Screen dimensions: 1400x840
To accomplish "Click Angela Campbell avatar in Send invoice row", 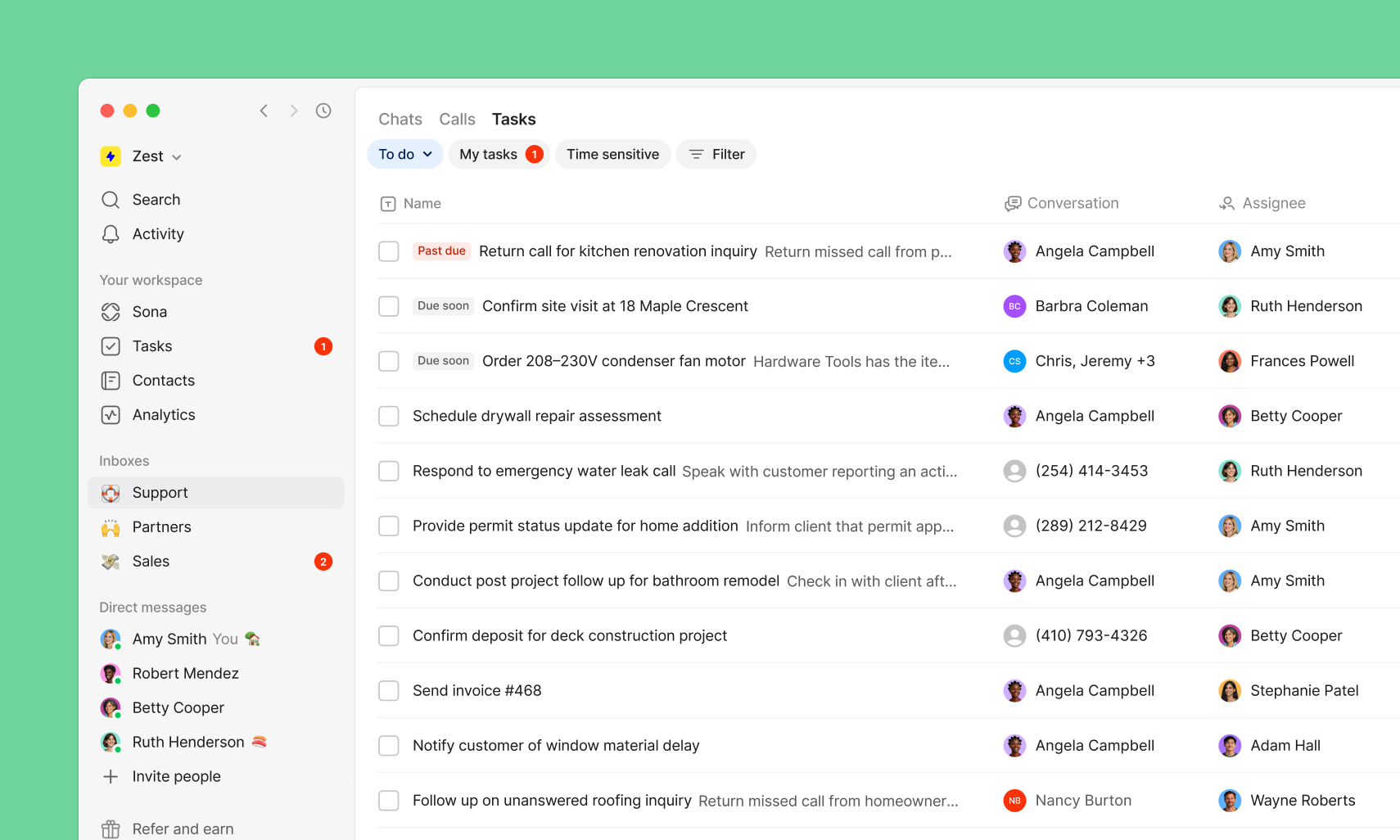I will (1014, 691).
